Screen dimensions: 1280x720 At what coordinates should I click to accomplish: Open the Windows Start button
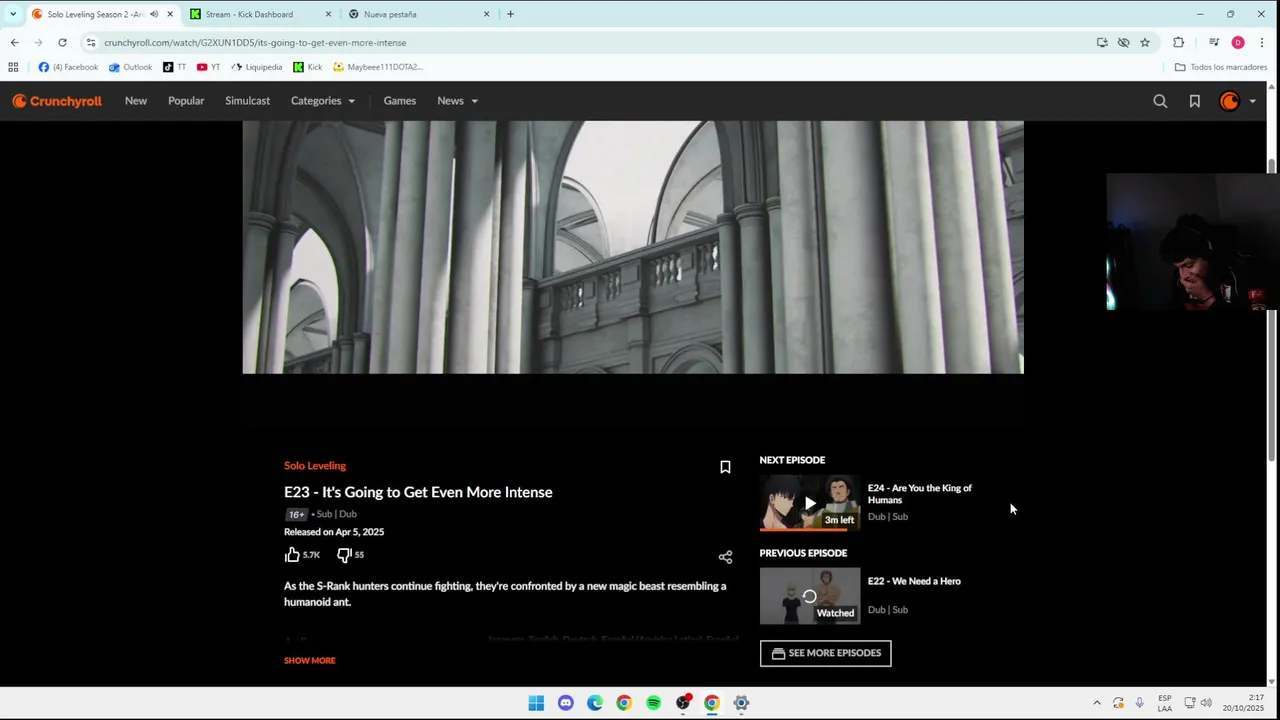pyautogui.click(x=536, y=703)
